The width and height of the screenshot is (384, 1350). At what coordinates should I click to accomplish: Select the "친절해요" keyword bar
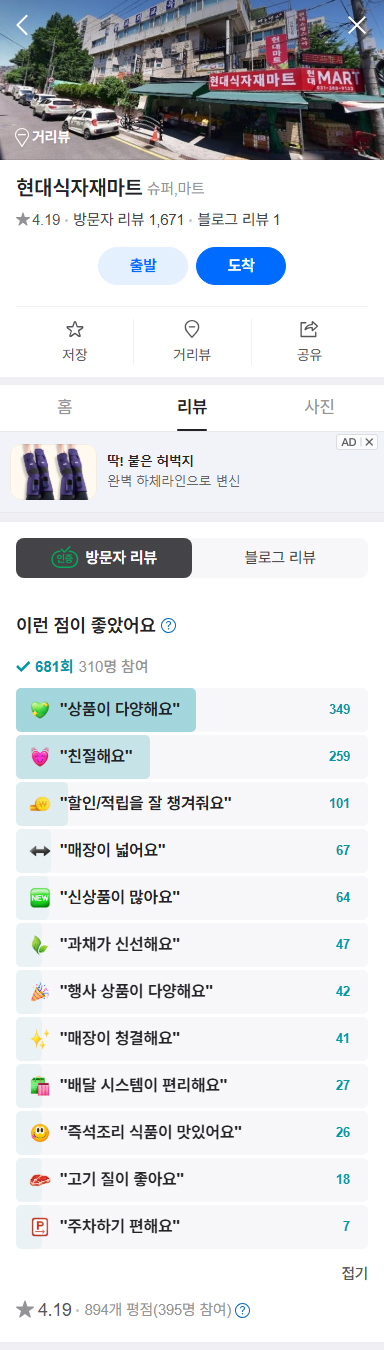[192, 757]
